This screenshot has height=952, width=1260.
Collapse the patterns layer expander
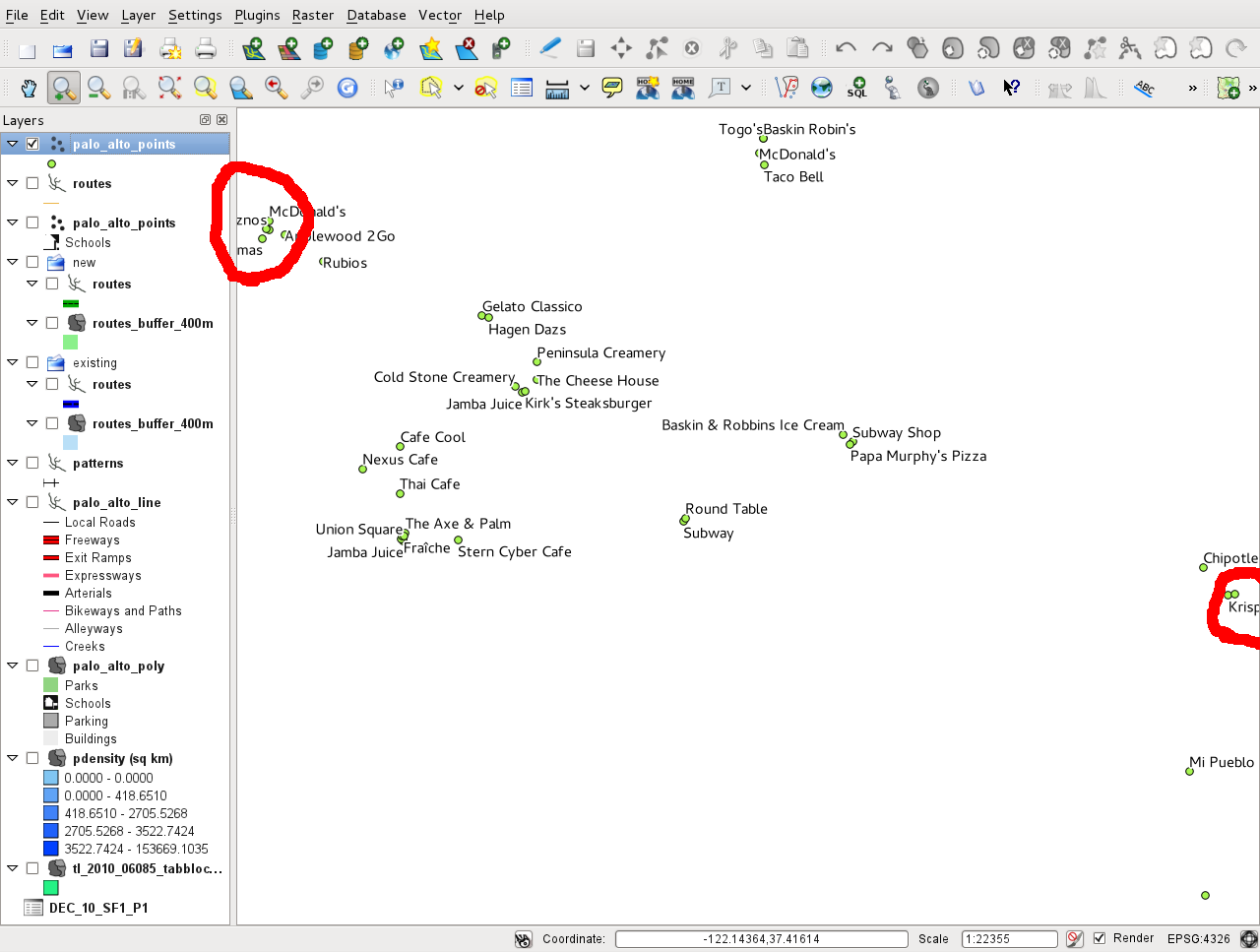click(x=13, y=463)
